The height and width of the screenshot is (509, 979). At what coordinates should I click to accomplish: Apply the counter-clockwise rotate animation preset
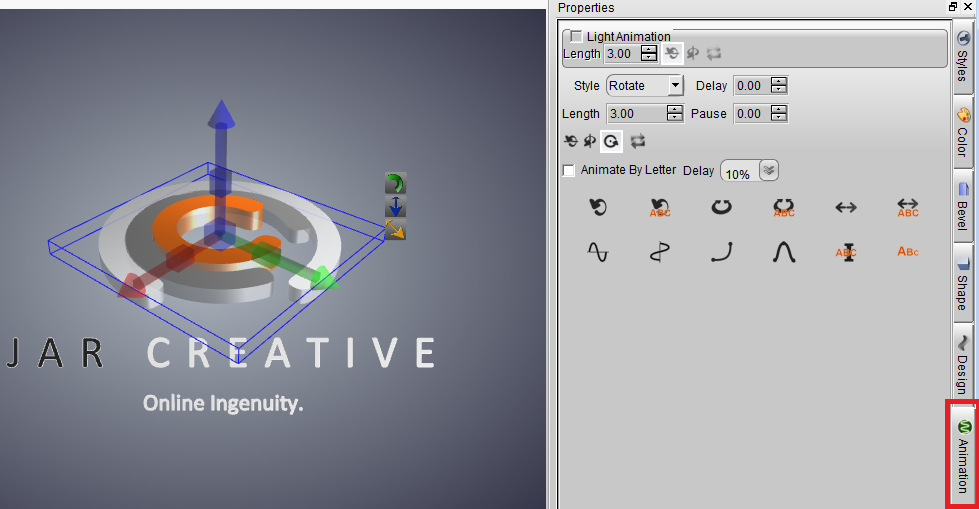[598, 207]
